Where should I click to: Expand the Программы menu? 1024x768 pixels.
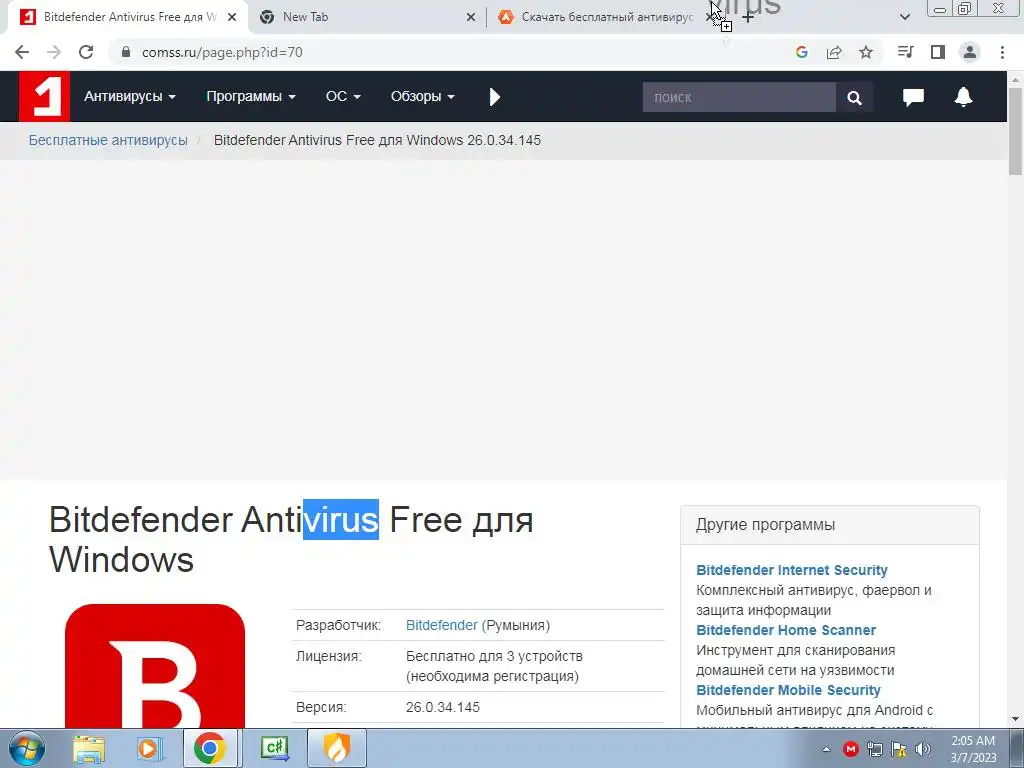(251, 97)
